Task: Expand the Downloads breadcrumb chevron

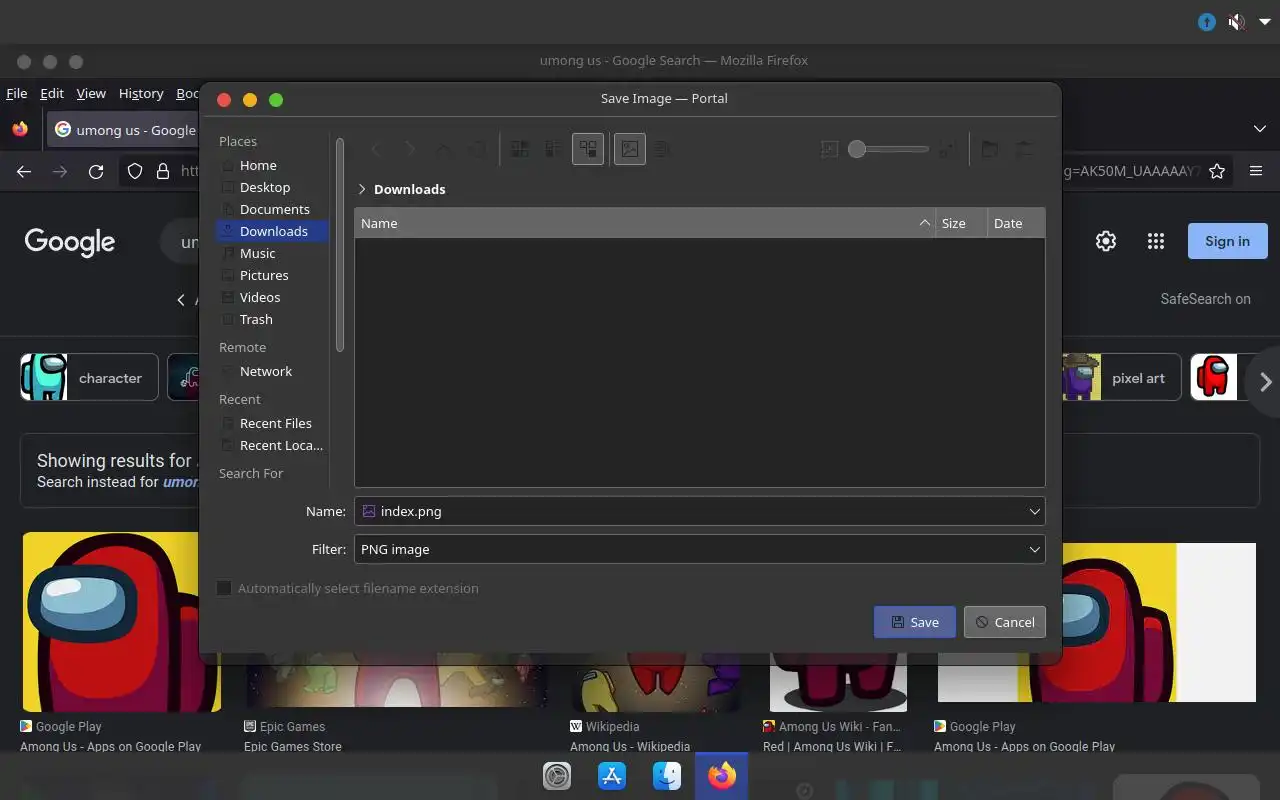Action: (x=362, y=189)
